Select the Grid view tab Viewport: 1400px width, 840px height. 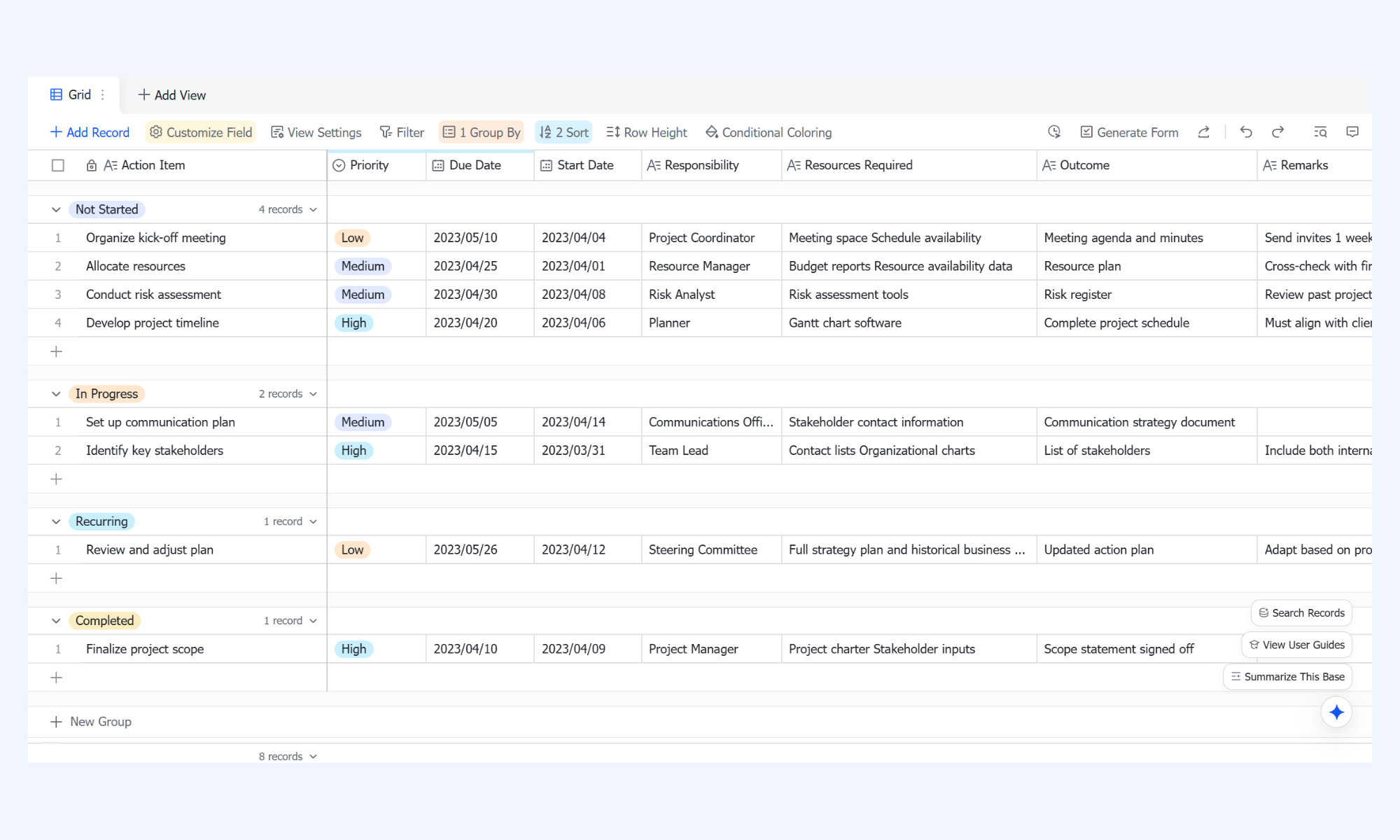71,94
